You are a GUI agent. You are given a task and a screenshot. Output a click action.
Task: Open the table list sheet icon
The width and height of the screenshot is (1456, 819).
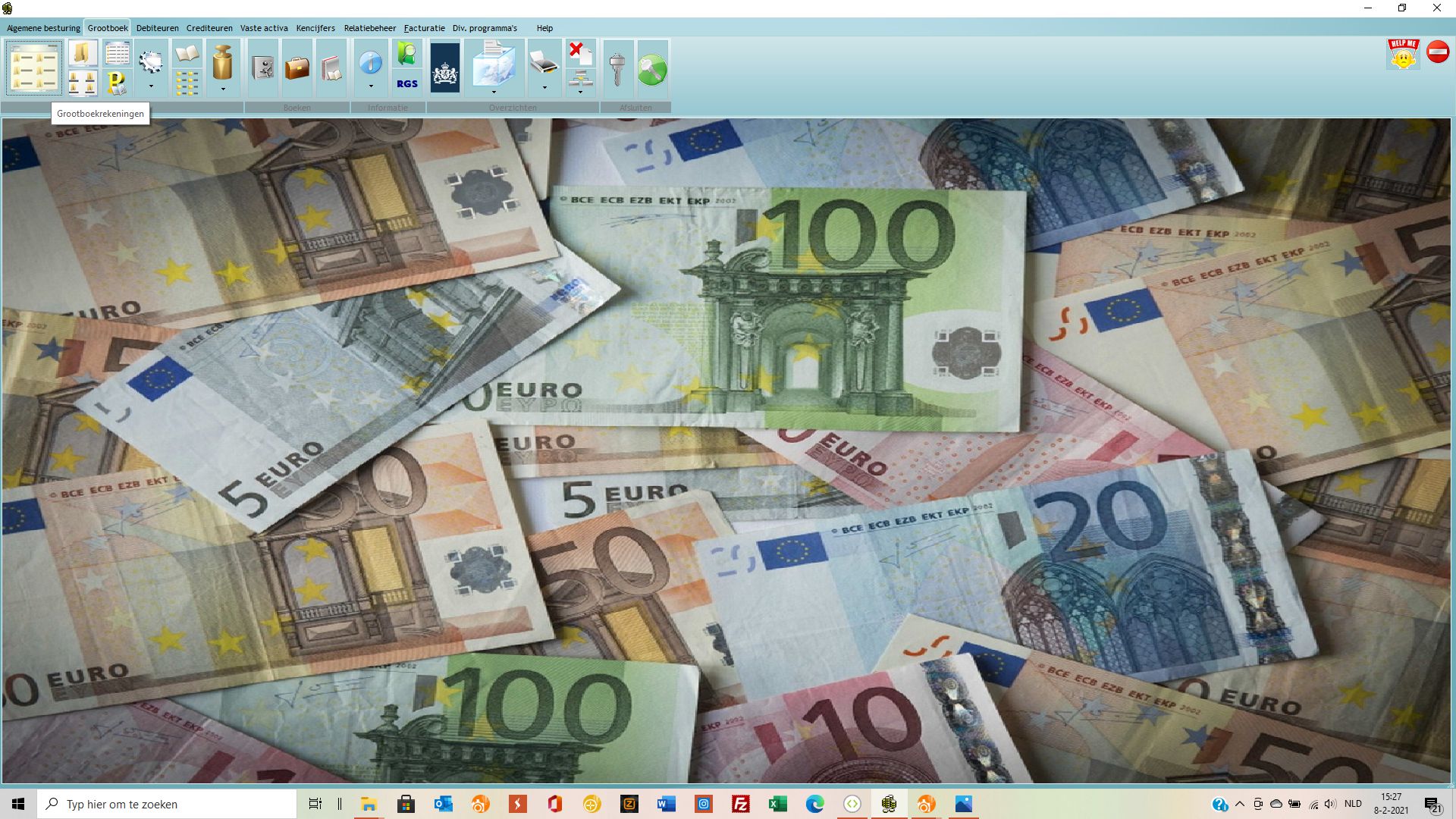[x=117, y=54]
